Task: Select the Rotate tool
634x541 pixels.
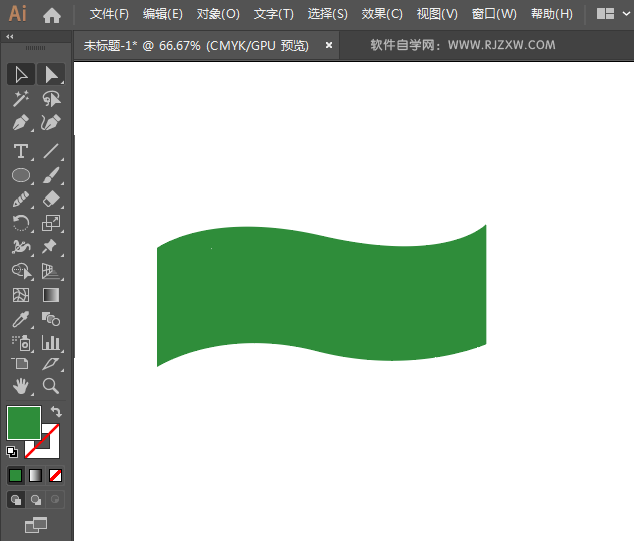Action: click(21, 223)
